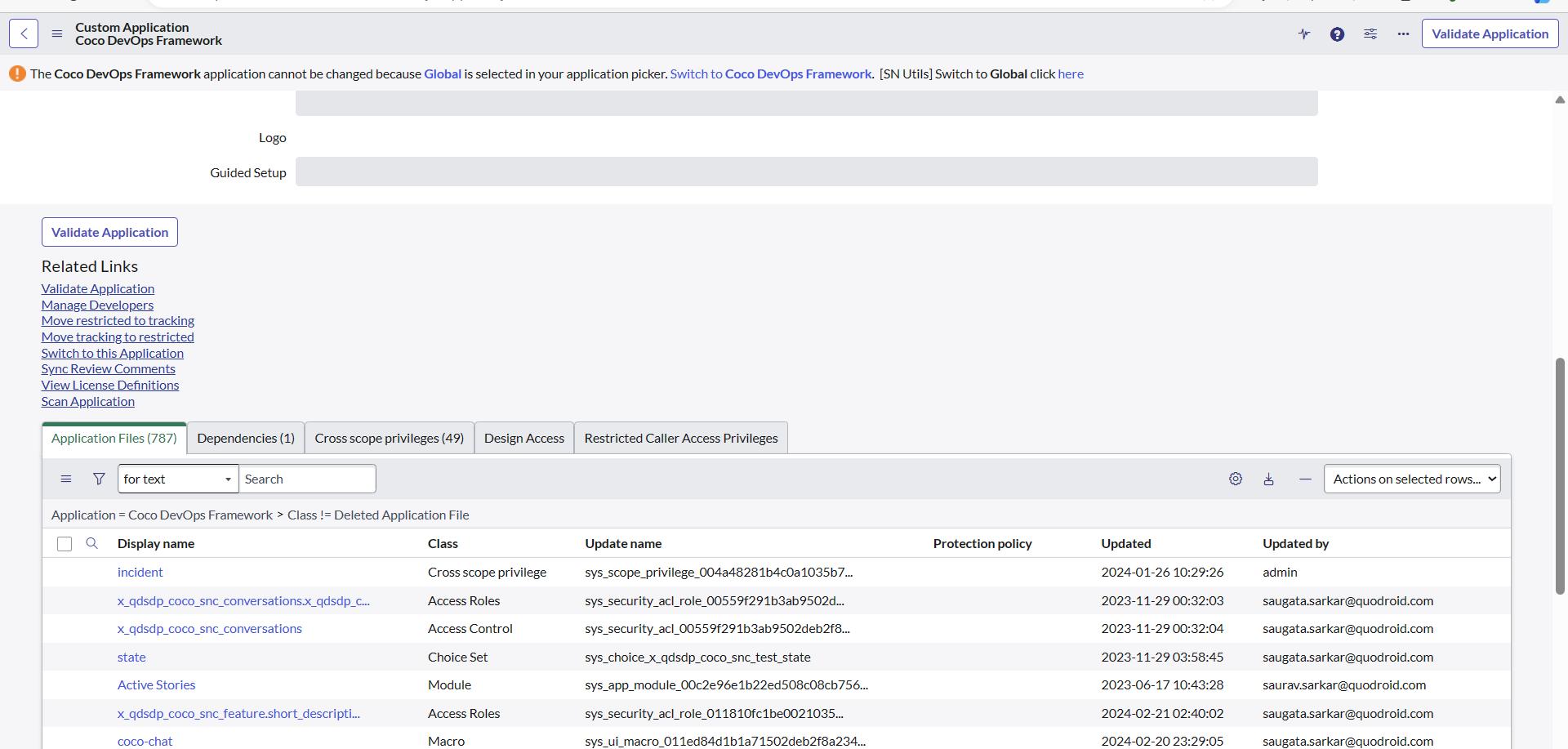Switch to Dependencies (1) tab
This screenshot has height=749, width=1568.
coord(246,438)
